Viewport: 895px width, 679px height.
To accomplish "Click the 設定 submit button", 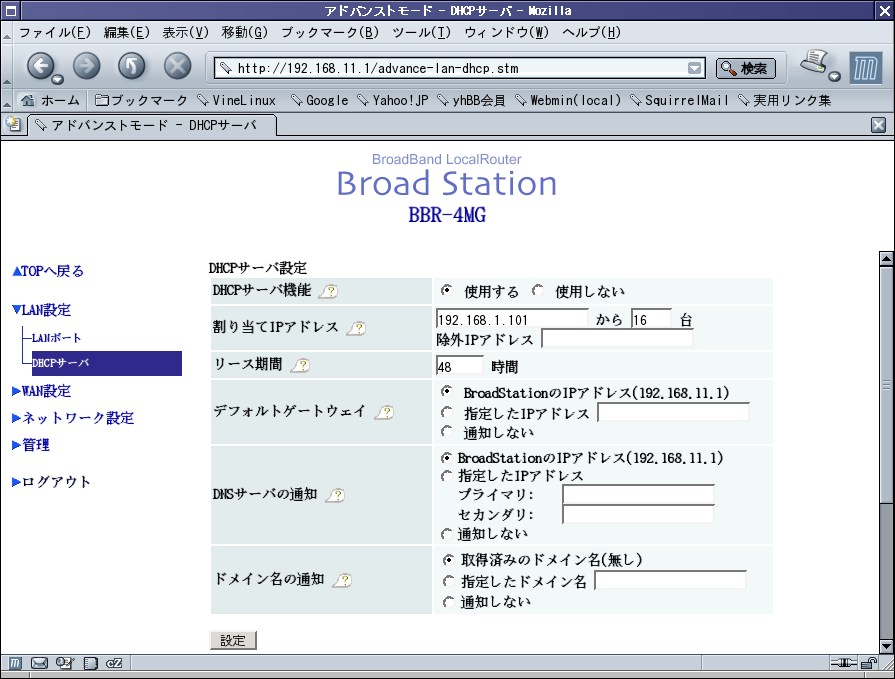I will (233, 640).
